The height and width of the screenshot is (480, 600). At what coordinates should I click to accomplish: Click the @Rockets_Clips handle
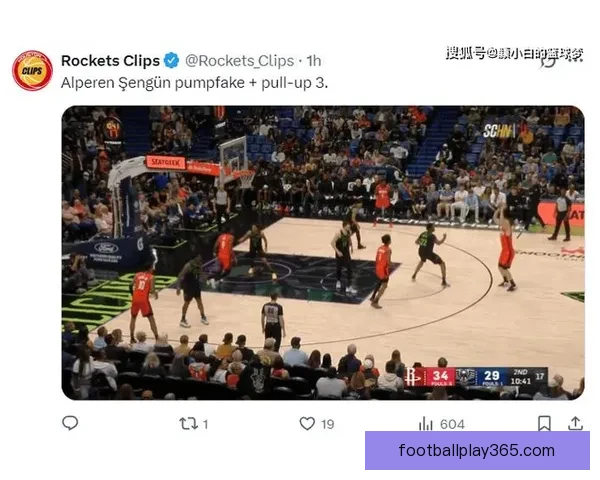[240, 61]
